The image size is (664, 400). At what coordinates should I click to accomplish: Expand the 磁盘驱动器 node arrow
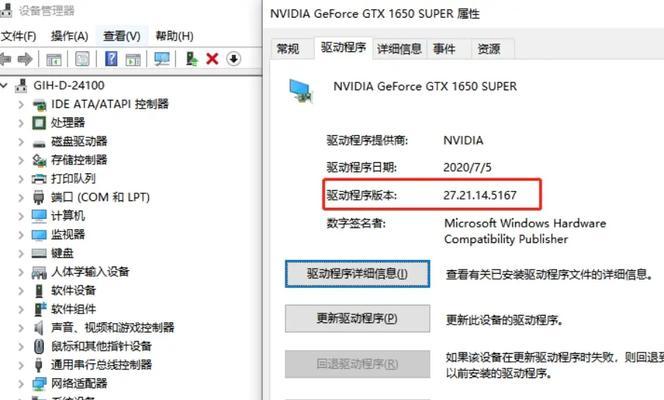21,141
